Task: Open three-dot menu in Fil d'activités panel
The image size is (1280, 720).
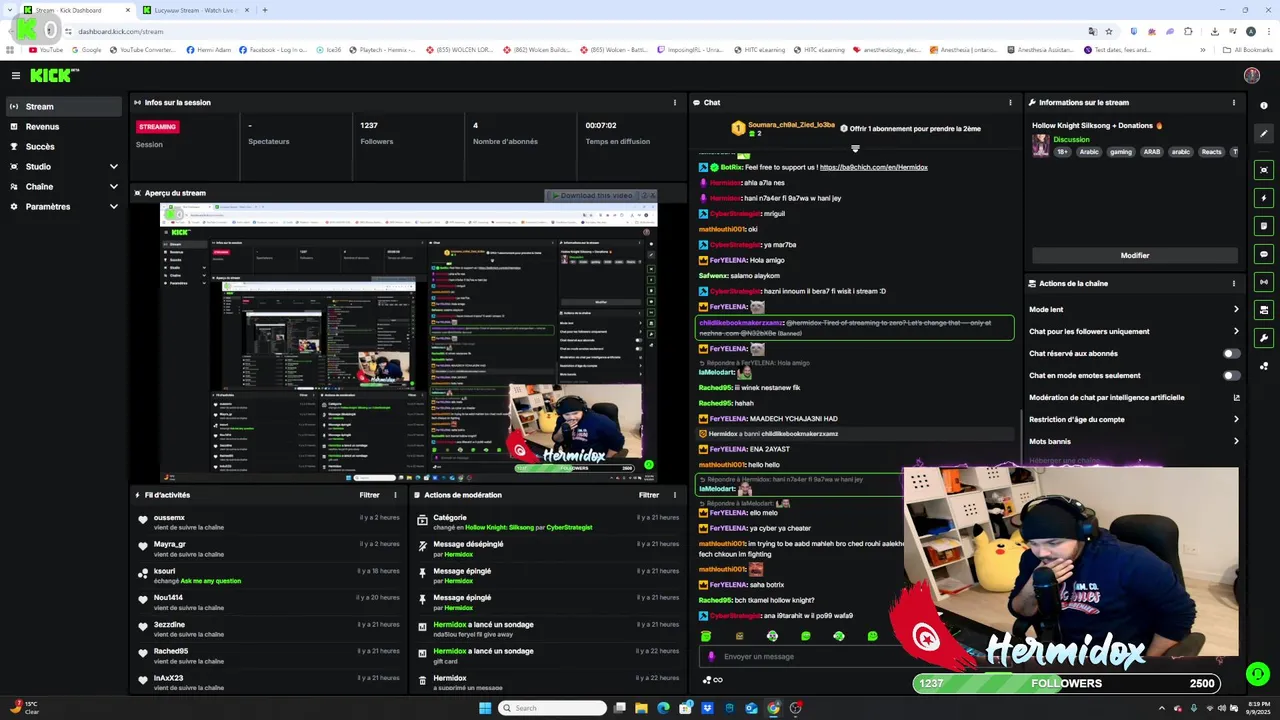Action: (x=395, y=494)
